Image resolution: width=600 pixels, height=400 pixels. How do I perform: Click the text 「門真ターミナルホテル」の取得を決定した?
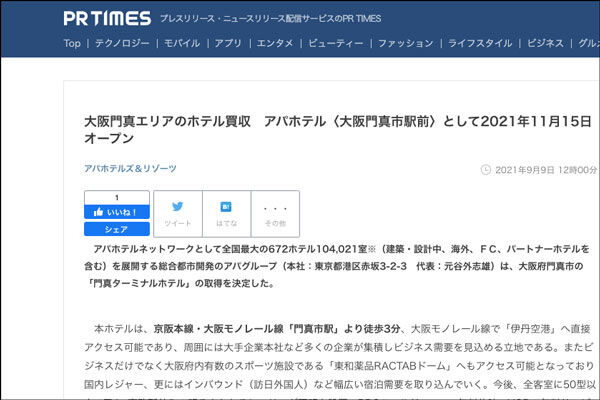179,284
